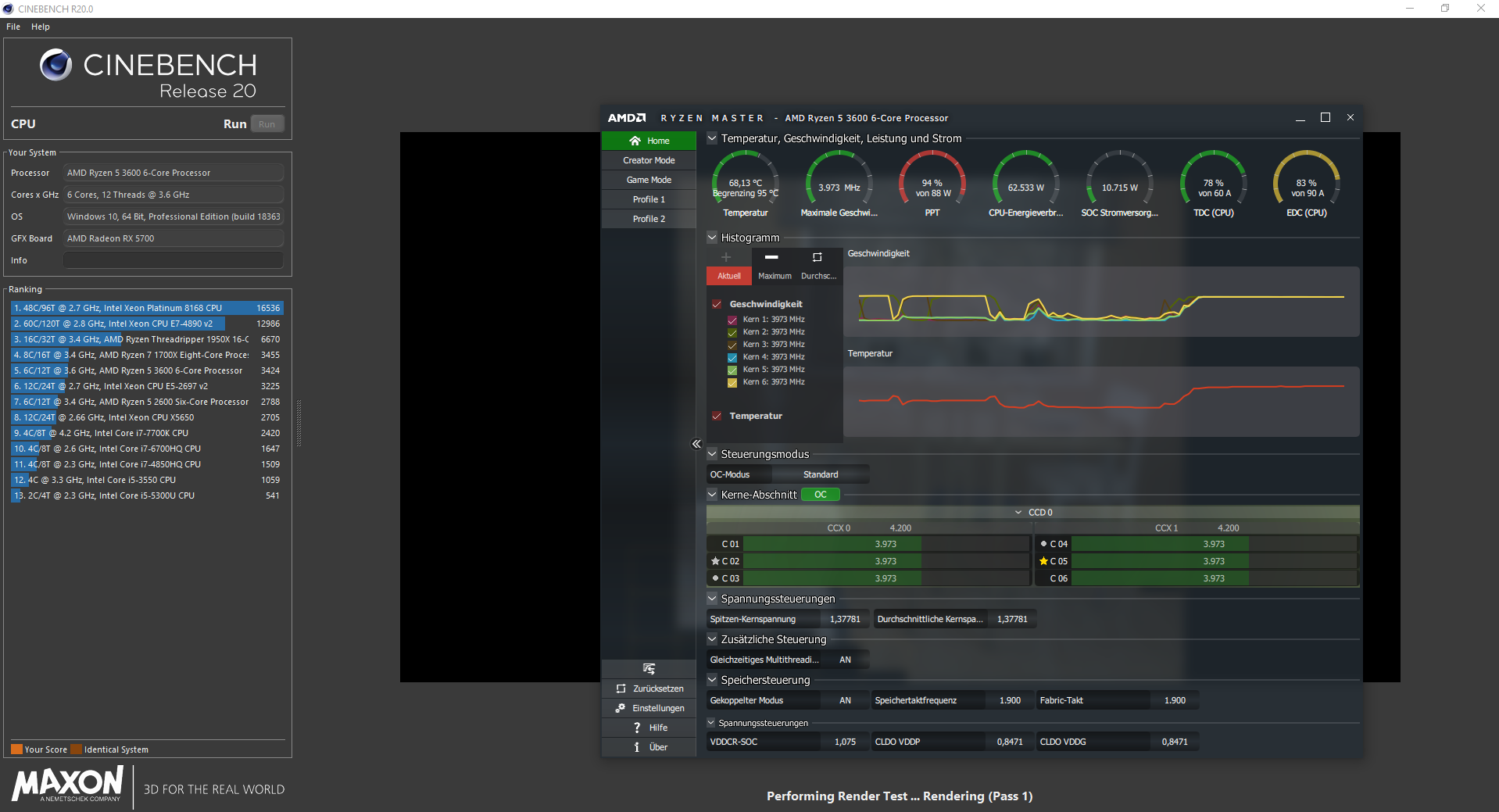Collapse the sidebar with double-arrow icon
Image resolution: width=1499 pixels, height=812 pixels.
696,444
